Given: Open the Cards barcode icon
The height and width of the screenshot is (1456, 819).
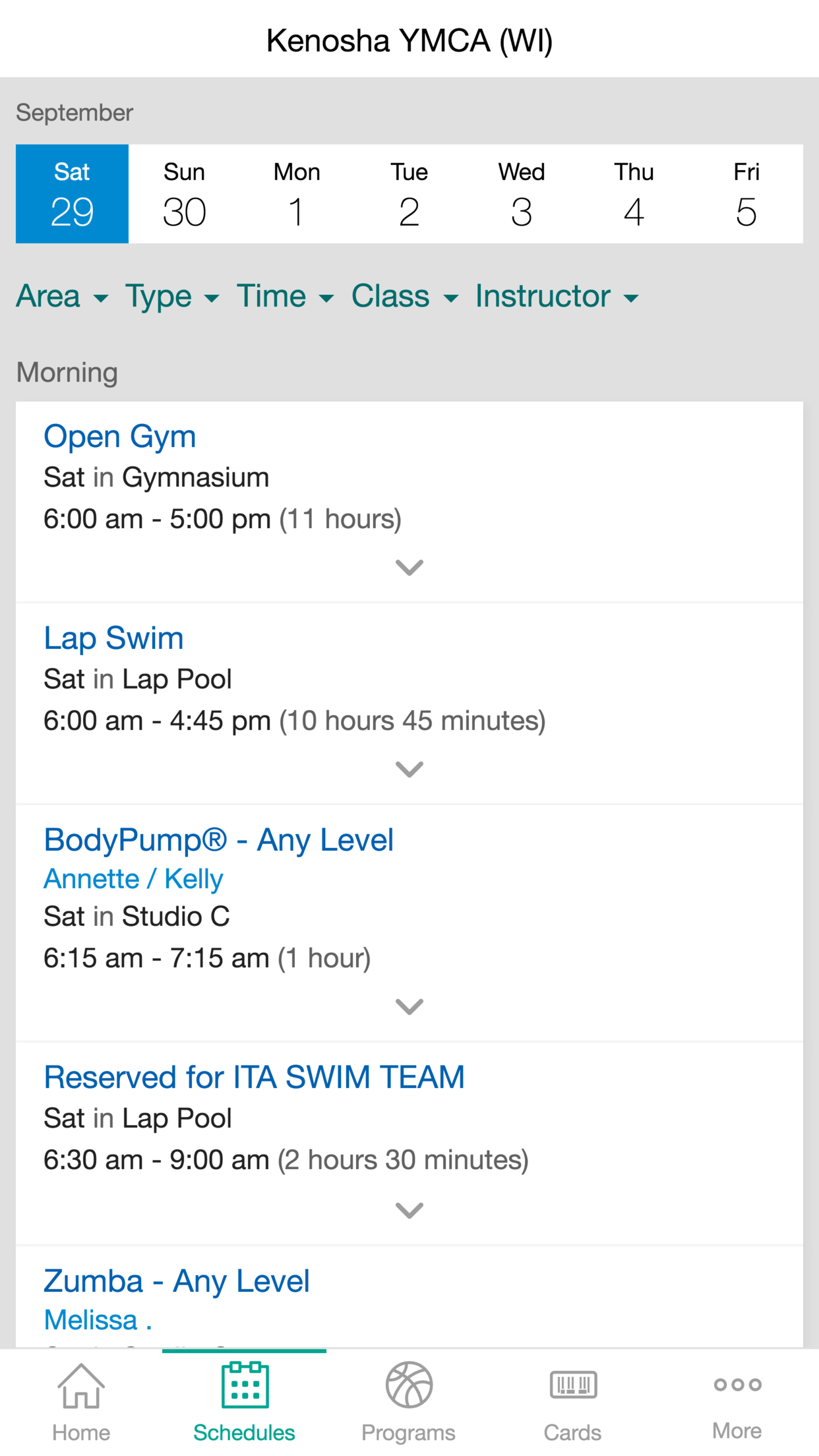Looking at the screenshot, I should [x=573, y=1385].
